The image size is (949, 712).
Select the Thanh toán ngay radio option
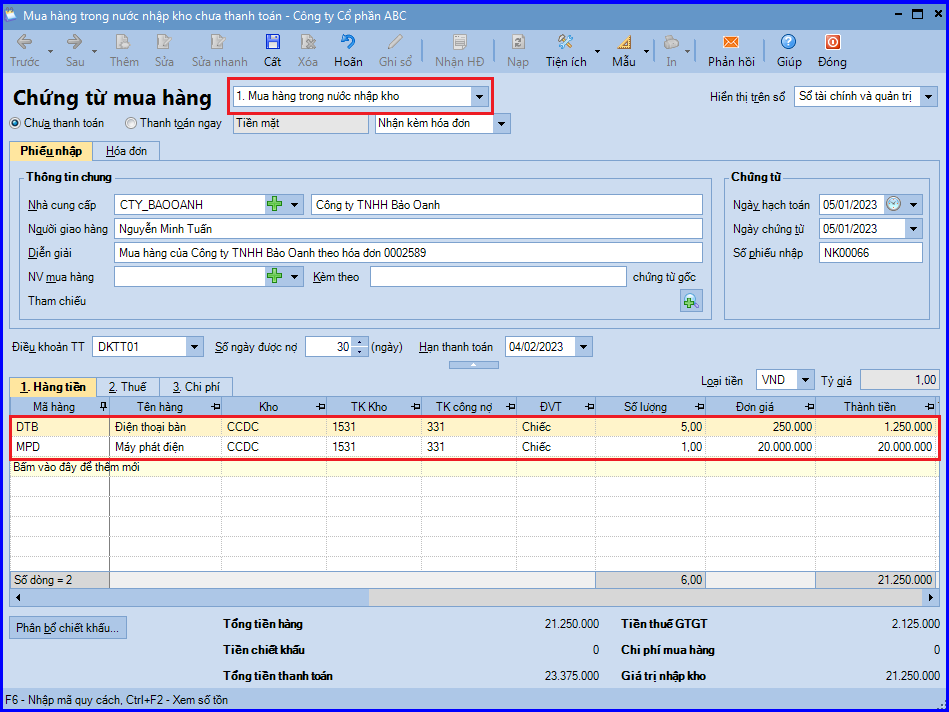pyautogui.click(x=131, y=123)
